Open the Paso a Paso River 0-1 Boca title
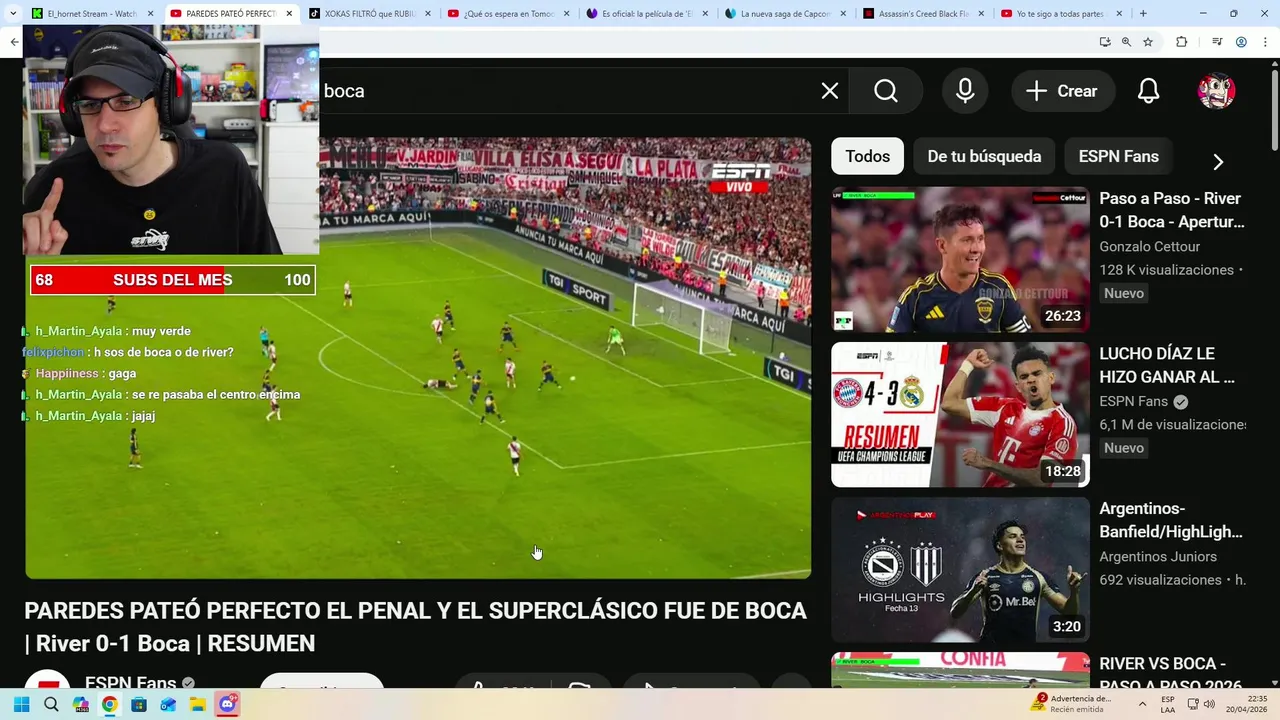The image size is (1280, 720). (1172, 210)
